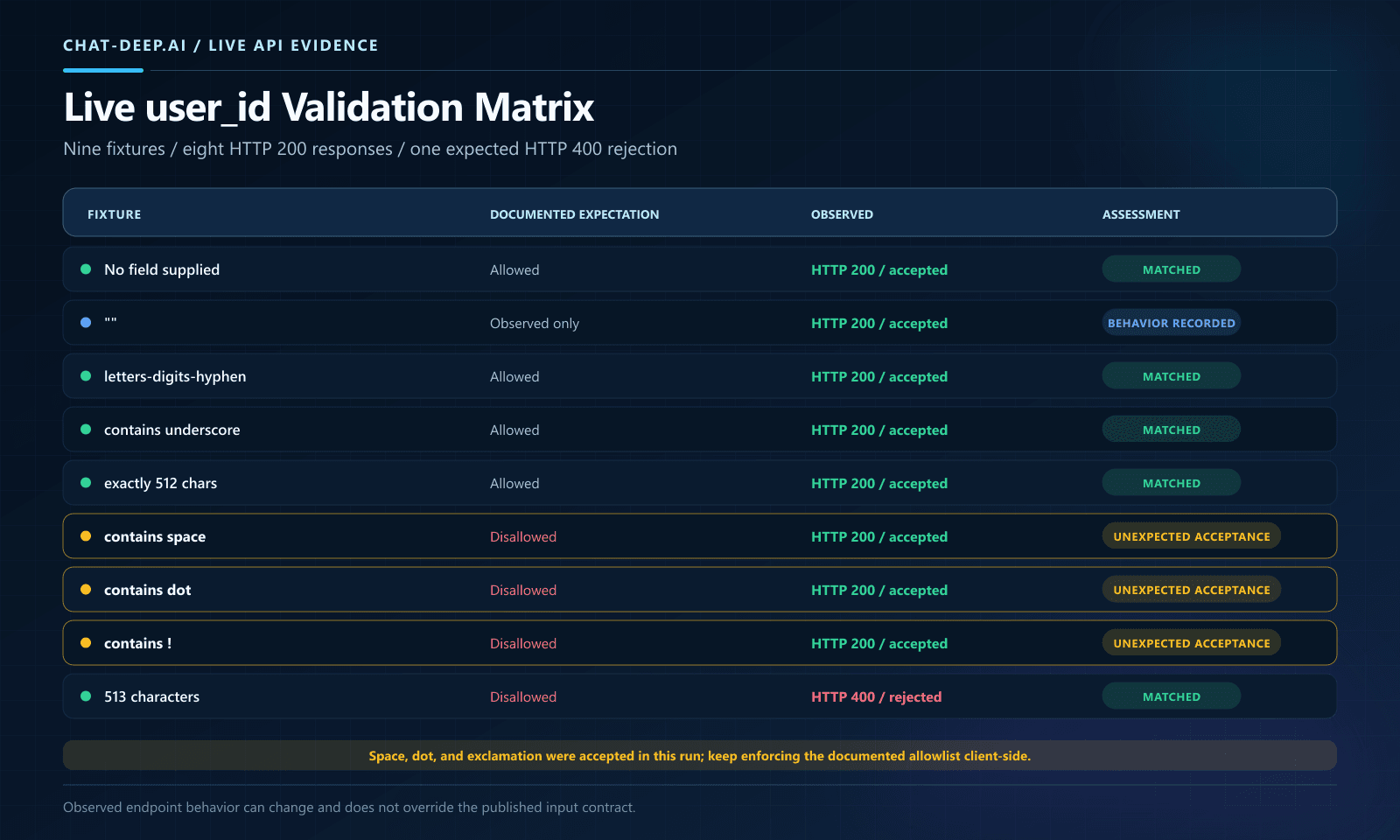Screen dimensions: 1400x840
Task: Click Disallowed expectation for contains !
Action: click(523, 643)
